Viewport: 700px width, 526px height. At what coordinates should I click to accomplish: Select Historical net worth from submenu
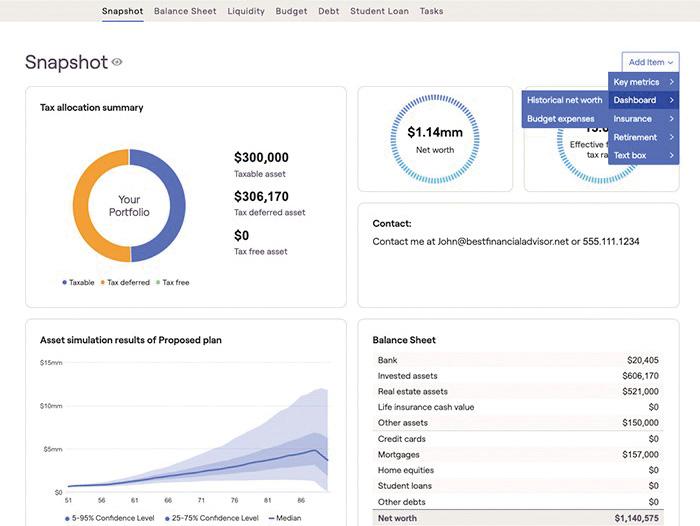click(x=565, y=100)
